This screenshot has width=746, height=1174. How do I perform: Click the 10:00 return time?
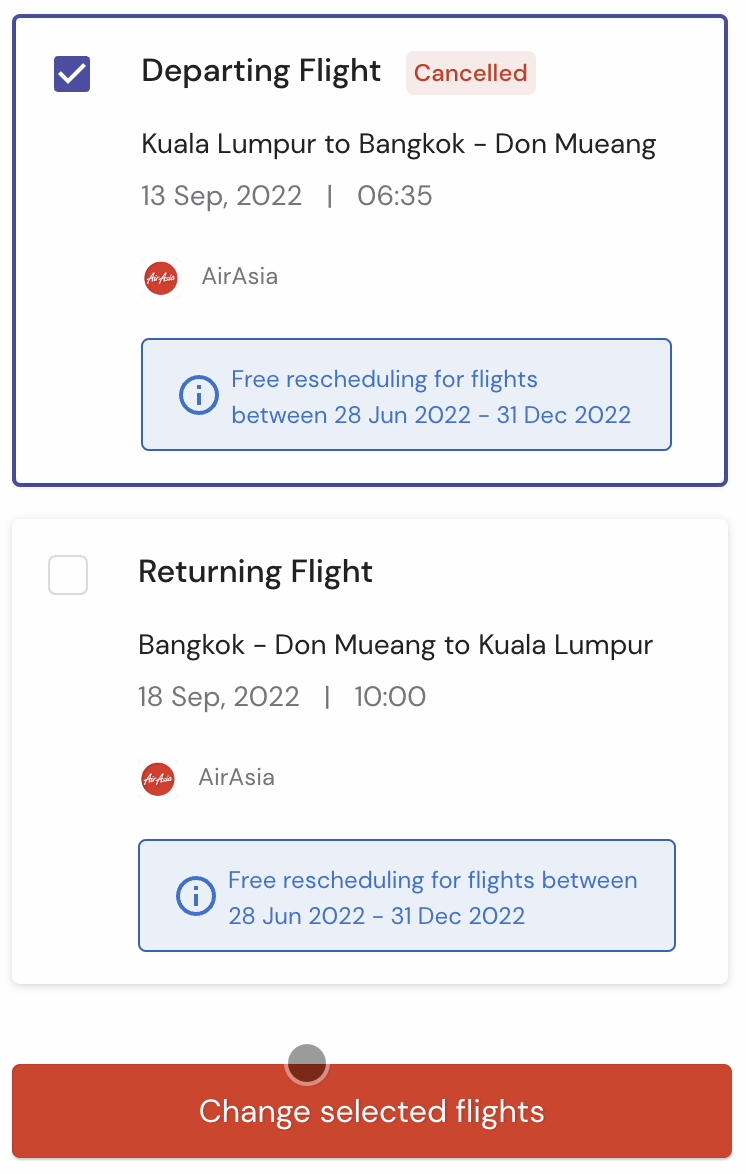[390, 697]
